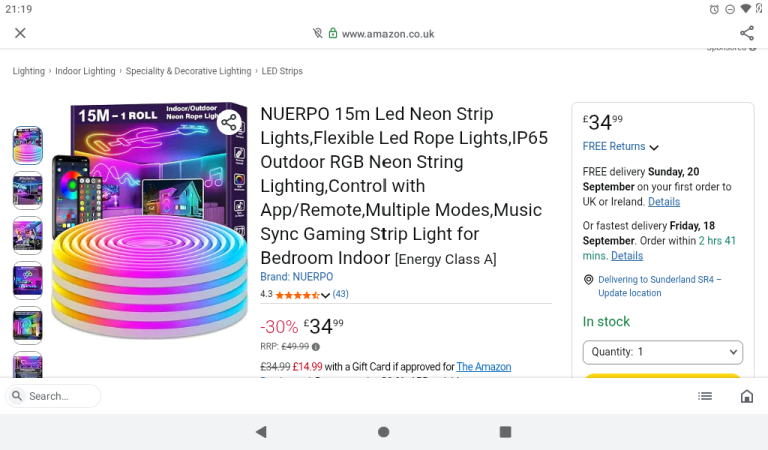Open the Indoor Lighting breadcrumb

pyautogui.click(x=85, y=71)
